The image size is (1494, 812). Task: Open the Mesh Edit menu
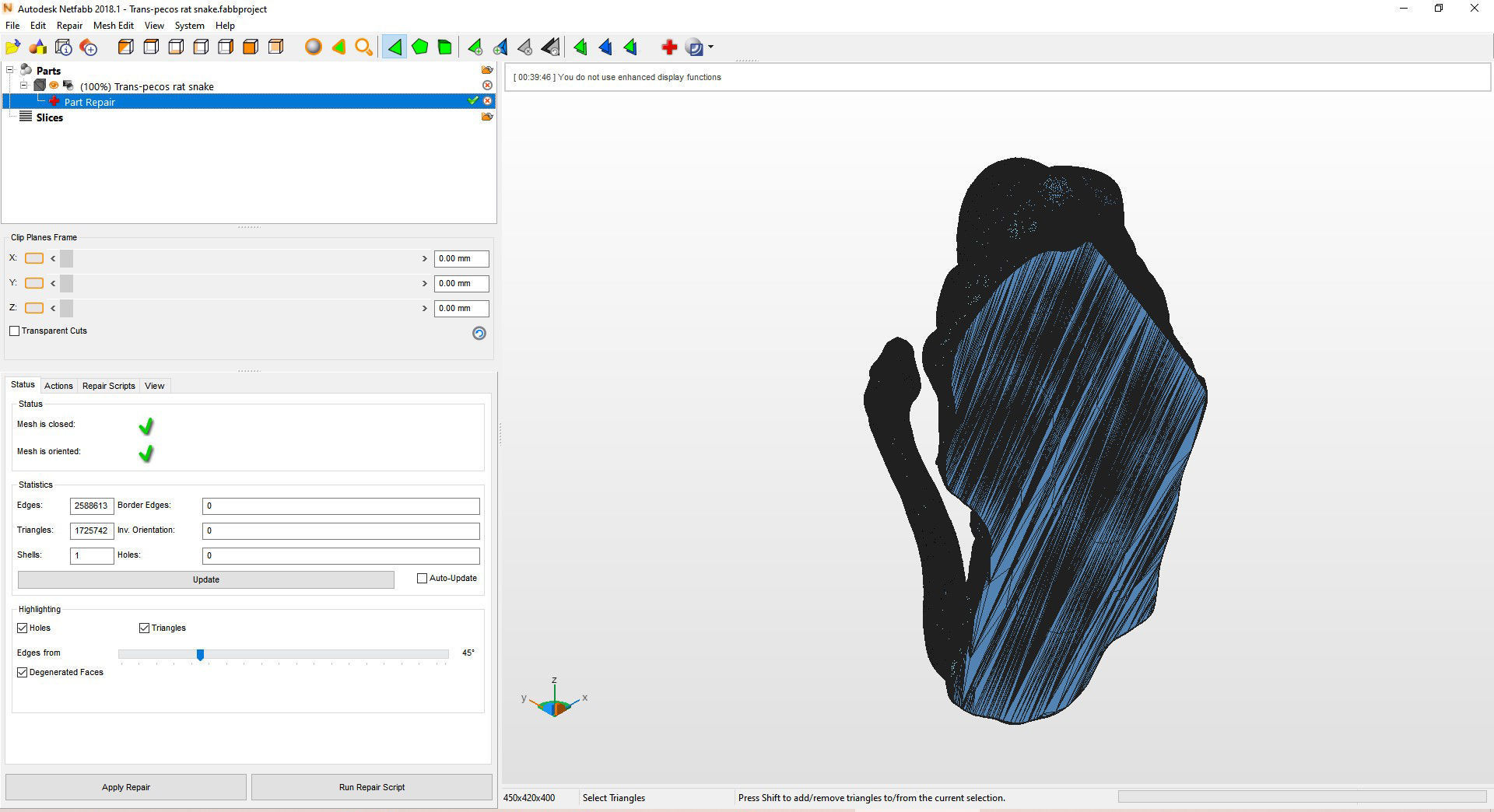point(114,26)
